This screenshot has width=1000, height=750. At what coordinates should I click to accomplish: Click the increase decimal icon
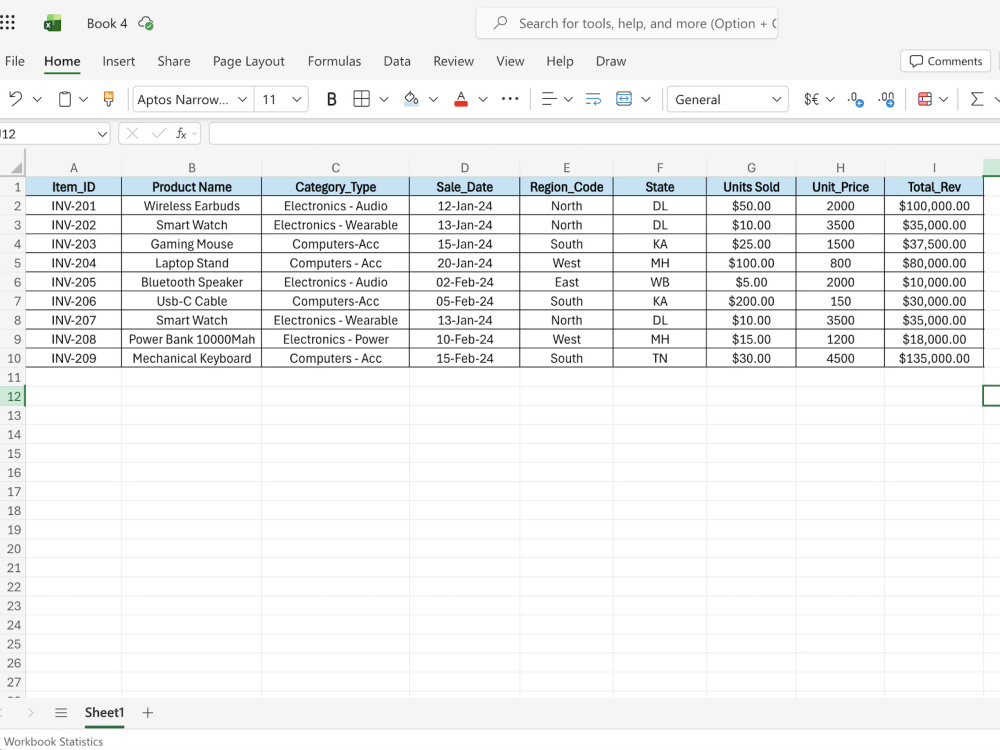(x=886, y=99)
